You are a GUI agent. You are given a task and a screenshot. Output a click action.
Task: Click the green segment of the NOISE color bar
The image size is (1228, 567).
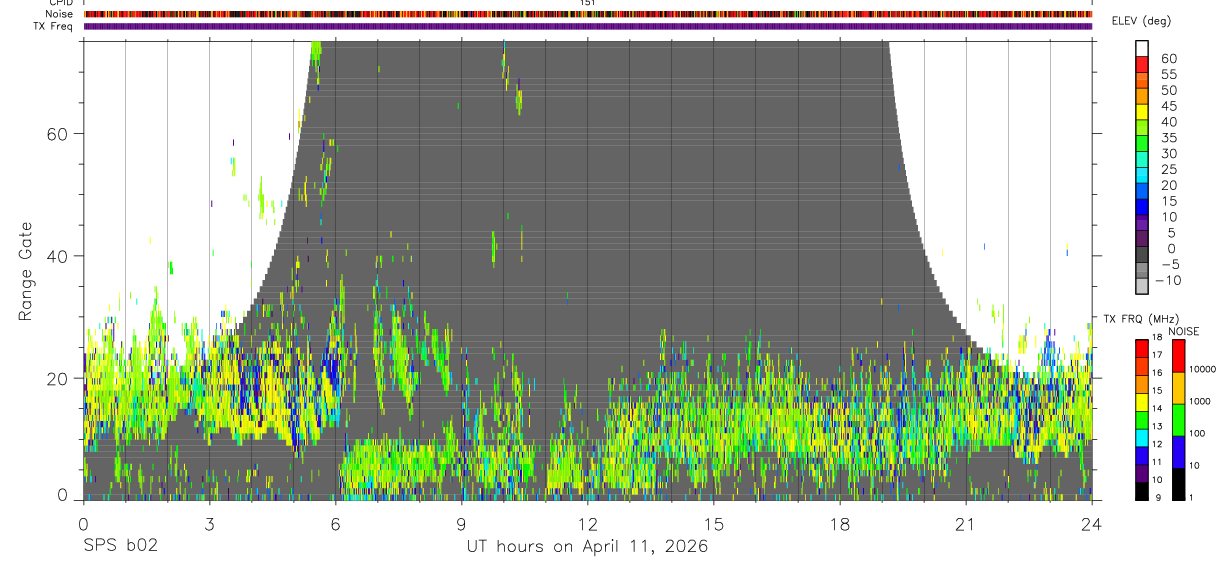[1179, 420]
